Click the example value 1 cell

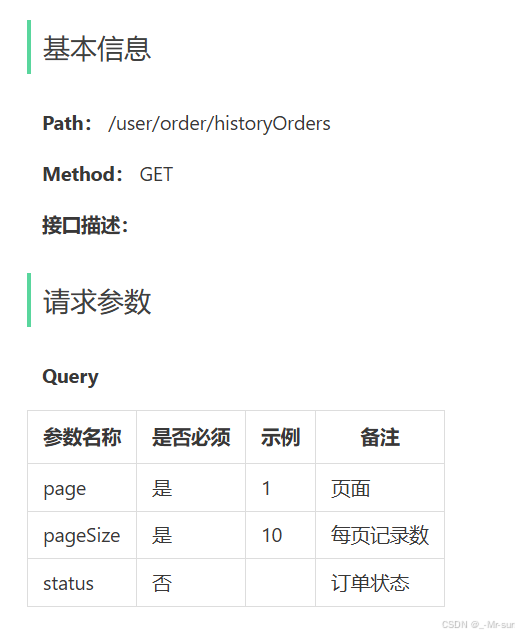click(x=281, y=488)
